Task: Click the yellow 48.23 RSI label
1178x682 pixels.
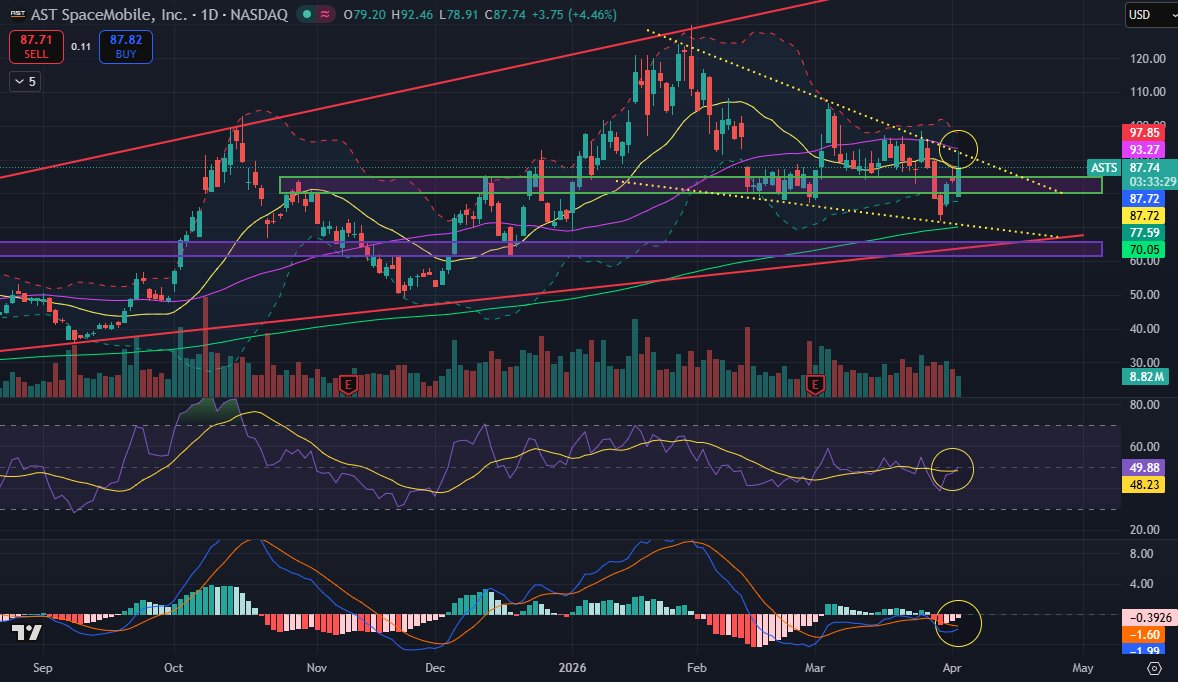Action: pos(1144,484)
